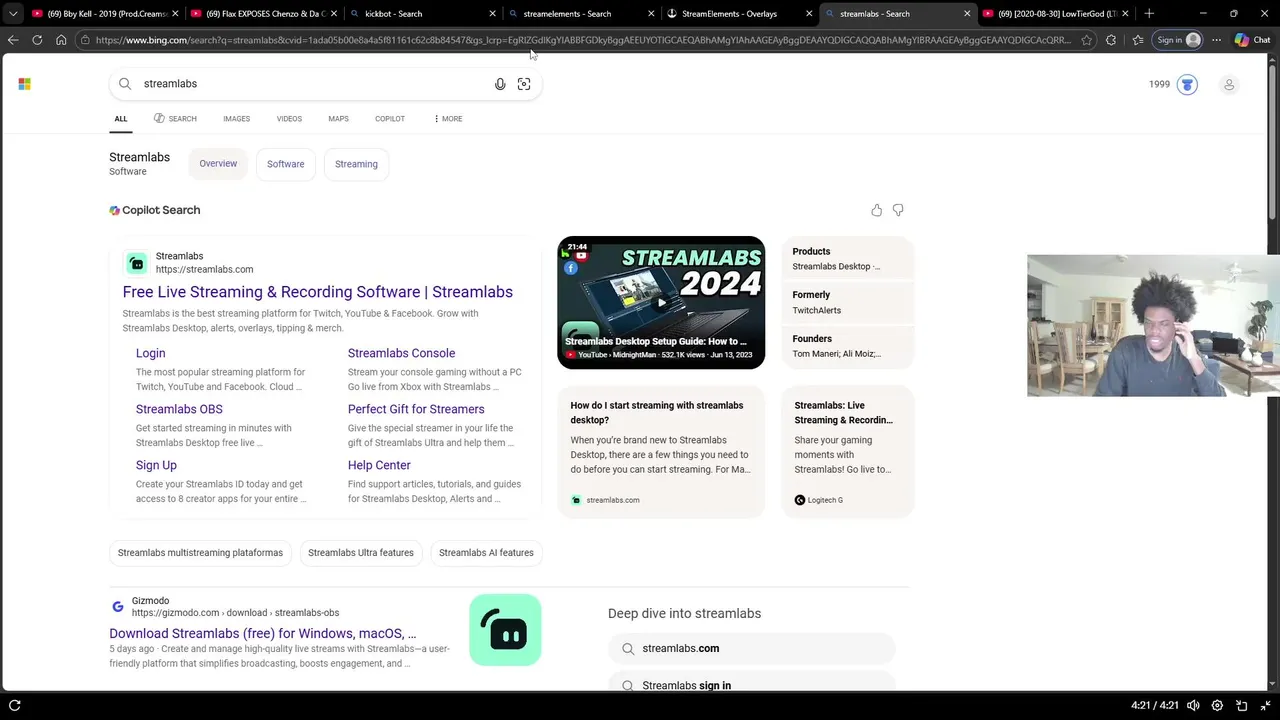This screenshot has height=720, width=1280.
Task: Click Streamlabs AI features suggestion
Action: [x=486, y=553]
